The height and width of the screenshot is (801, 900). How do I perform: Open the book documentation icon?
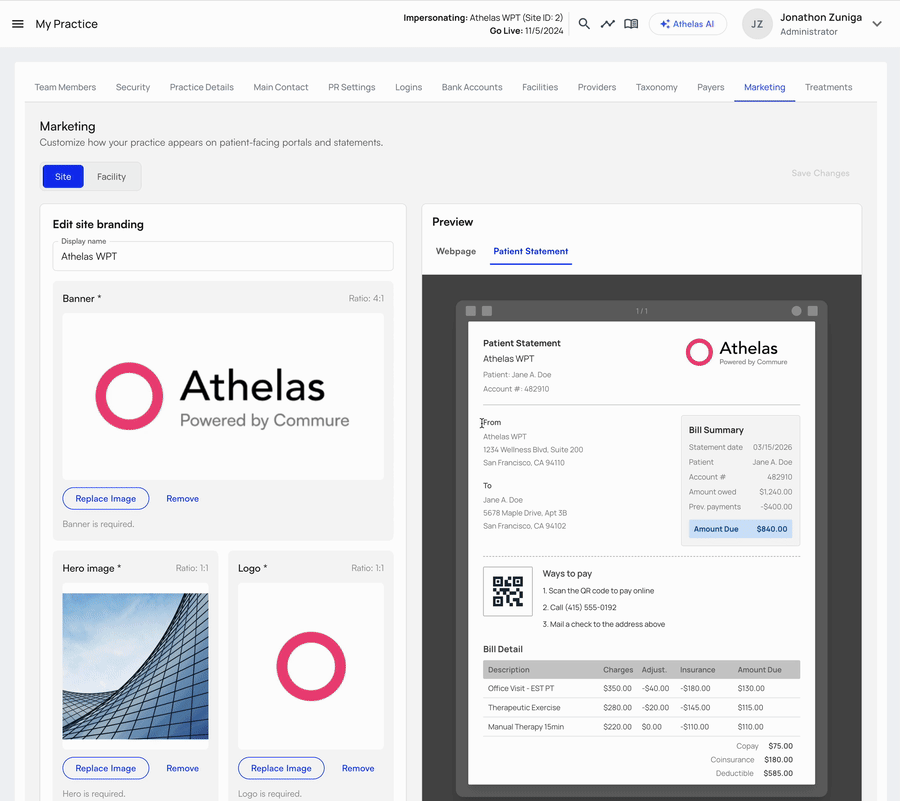(631, 24)
